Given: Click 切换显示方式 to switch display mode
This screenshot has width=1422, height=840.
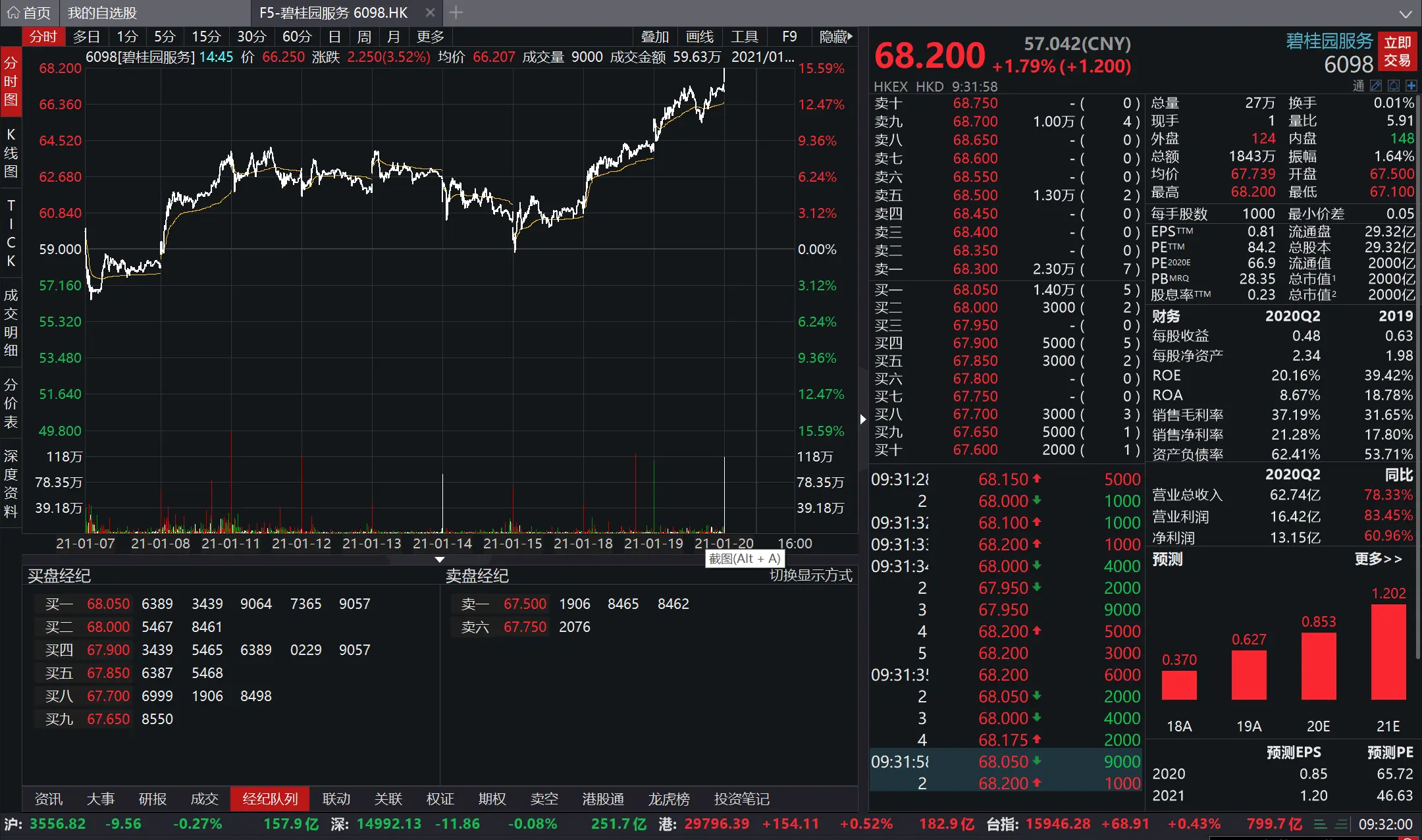Looking at the screenshot, I should tap(811, 575).
